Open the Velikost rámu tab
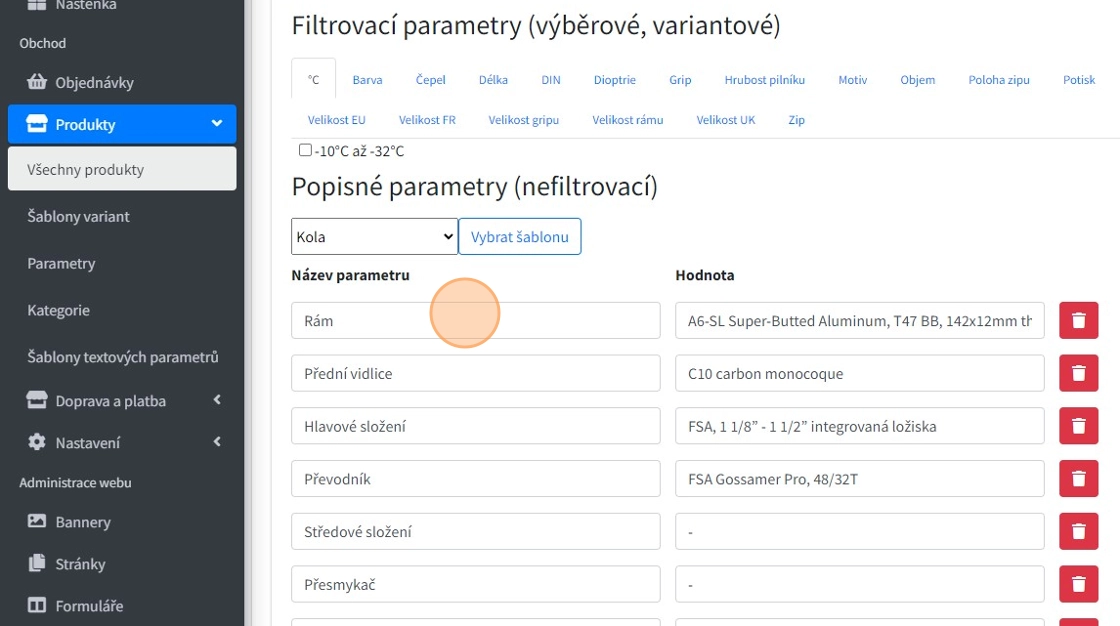This screenshot has width=1120, height=626. pos(627,120)
